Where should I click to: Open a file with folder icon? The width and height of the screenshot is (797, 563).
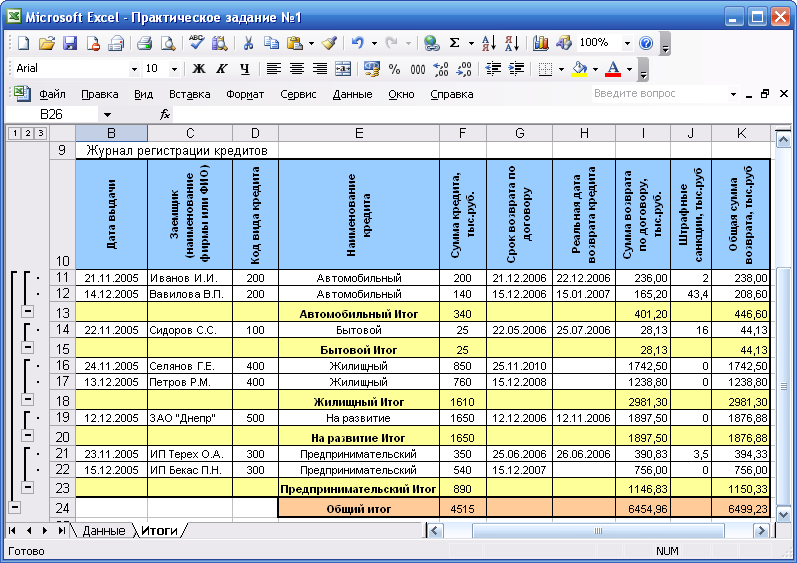pyautogui.click(x=46, y=43)
